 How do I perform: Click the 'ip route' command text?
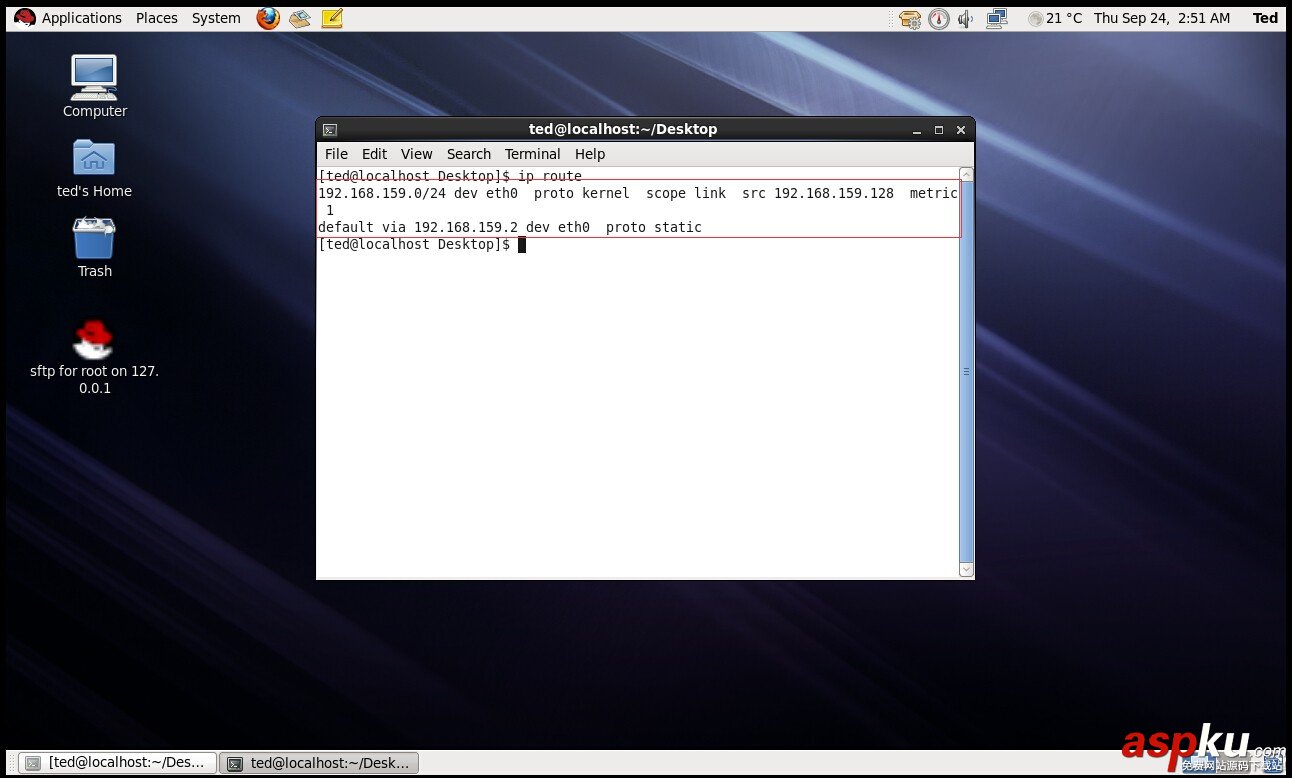click(x=550, y=176)
